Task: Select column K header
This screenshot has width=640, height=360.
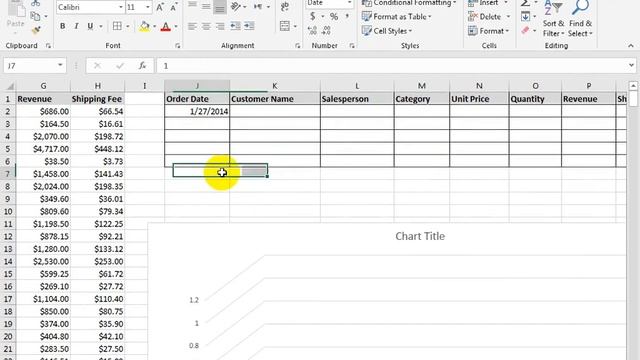Action: [275, 86]
